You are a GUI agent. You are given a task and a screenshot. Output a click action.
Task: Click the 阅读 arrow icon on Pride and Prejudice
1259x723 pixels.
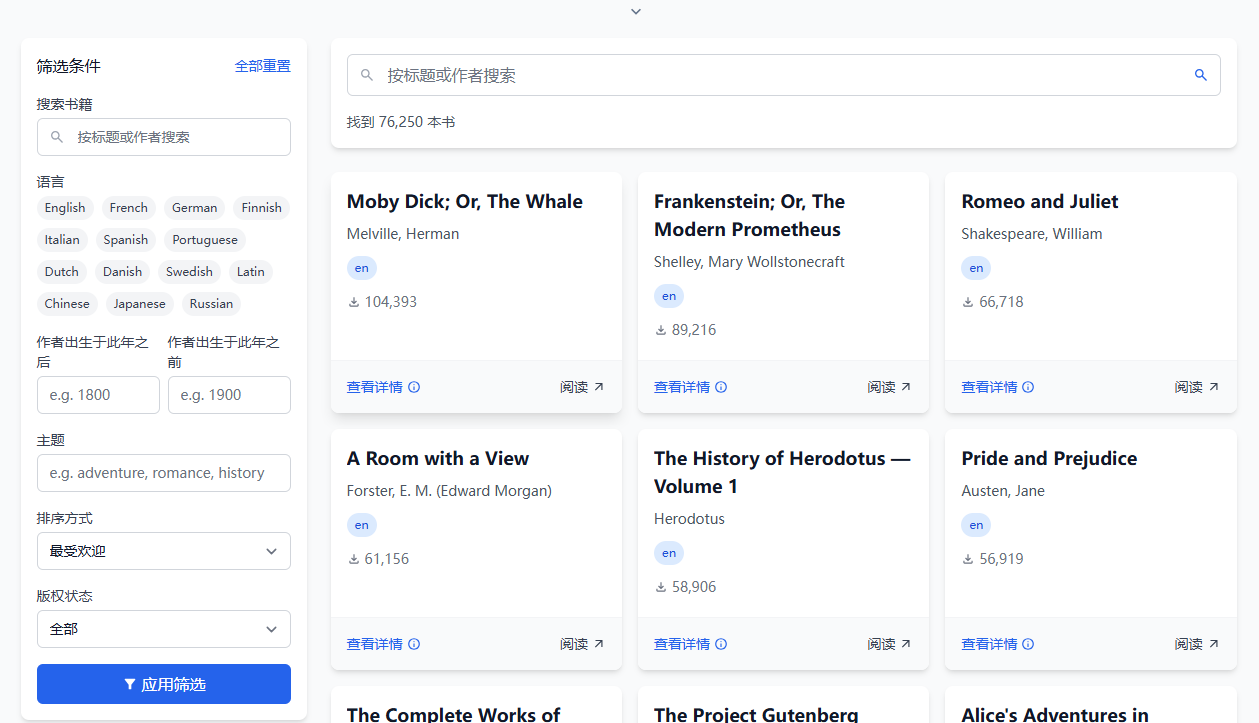pos(1213,644)
